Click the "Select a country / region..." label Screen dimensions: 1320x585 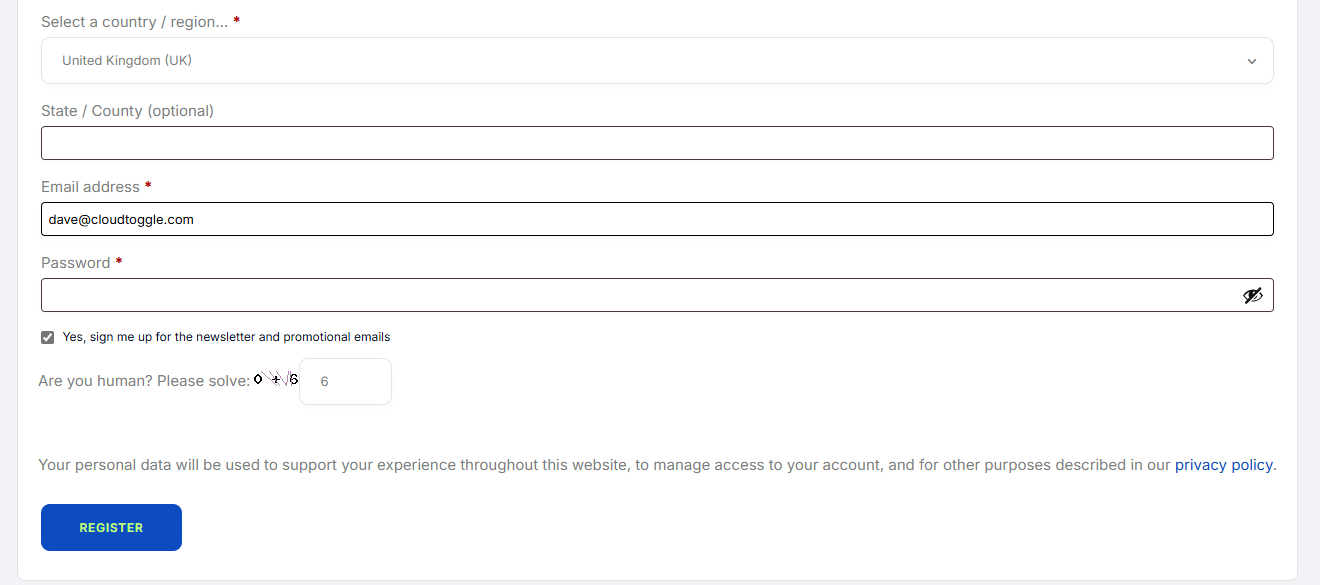point(134,21)
